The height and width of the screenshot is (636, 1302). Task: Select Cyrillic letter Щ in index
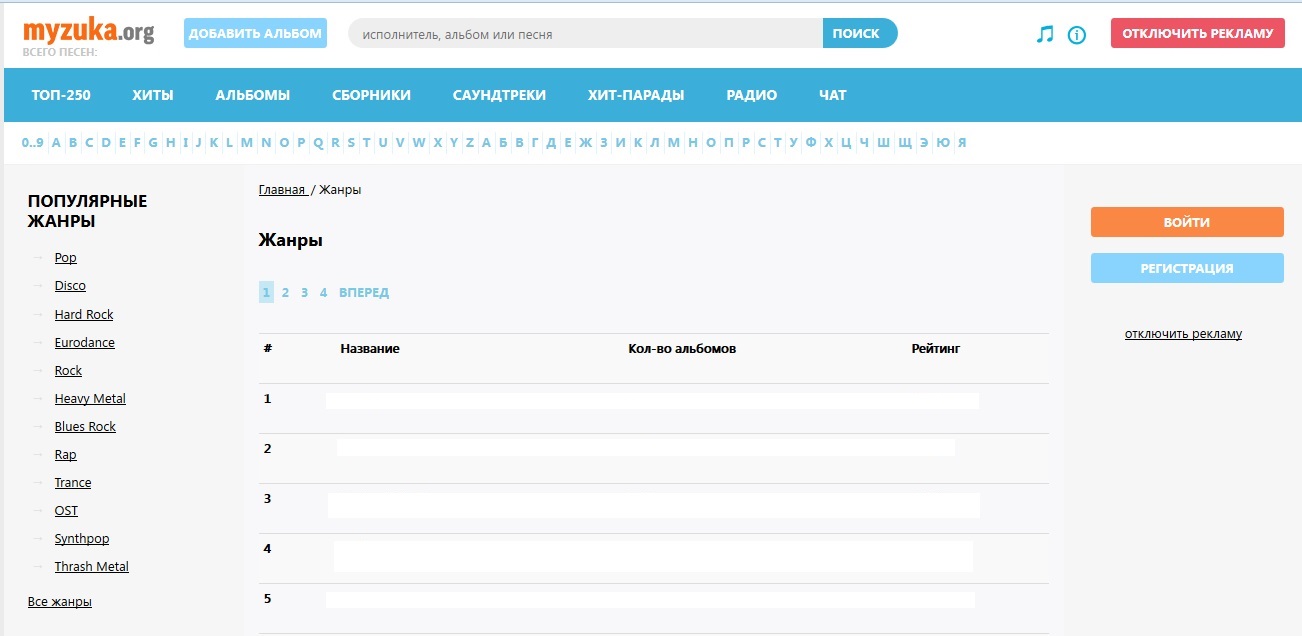click(x=905, y=143)
